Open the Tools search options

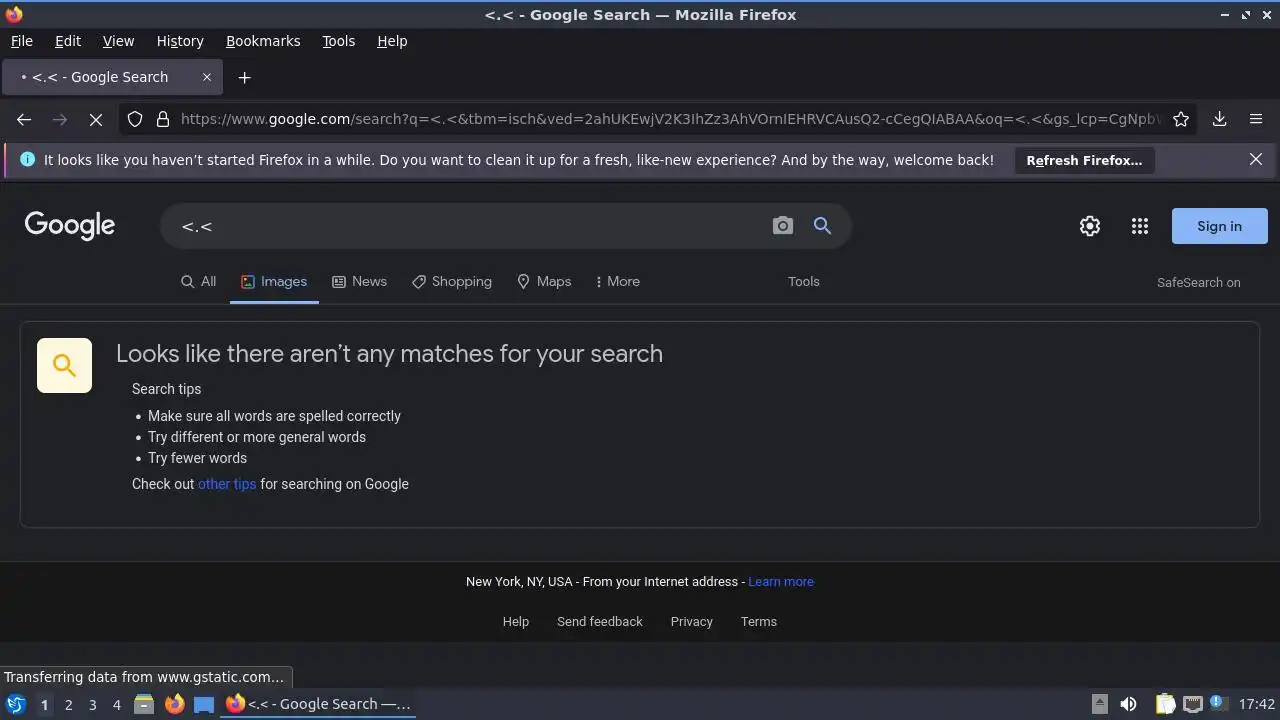click(x=804, y=281)
